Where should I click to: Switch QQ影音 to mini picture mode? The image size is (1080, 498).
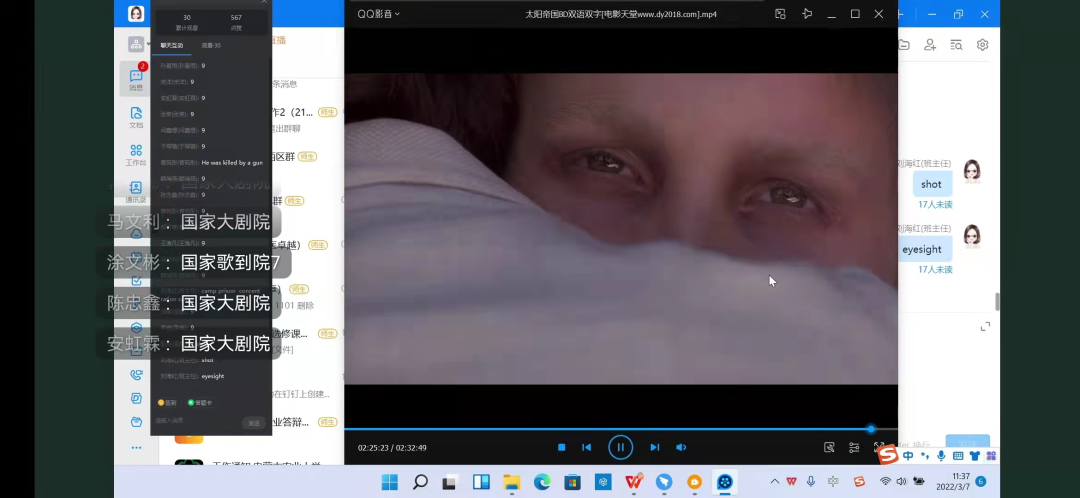[780, 14]
